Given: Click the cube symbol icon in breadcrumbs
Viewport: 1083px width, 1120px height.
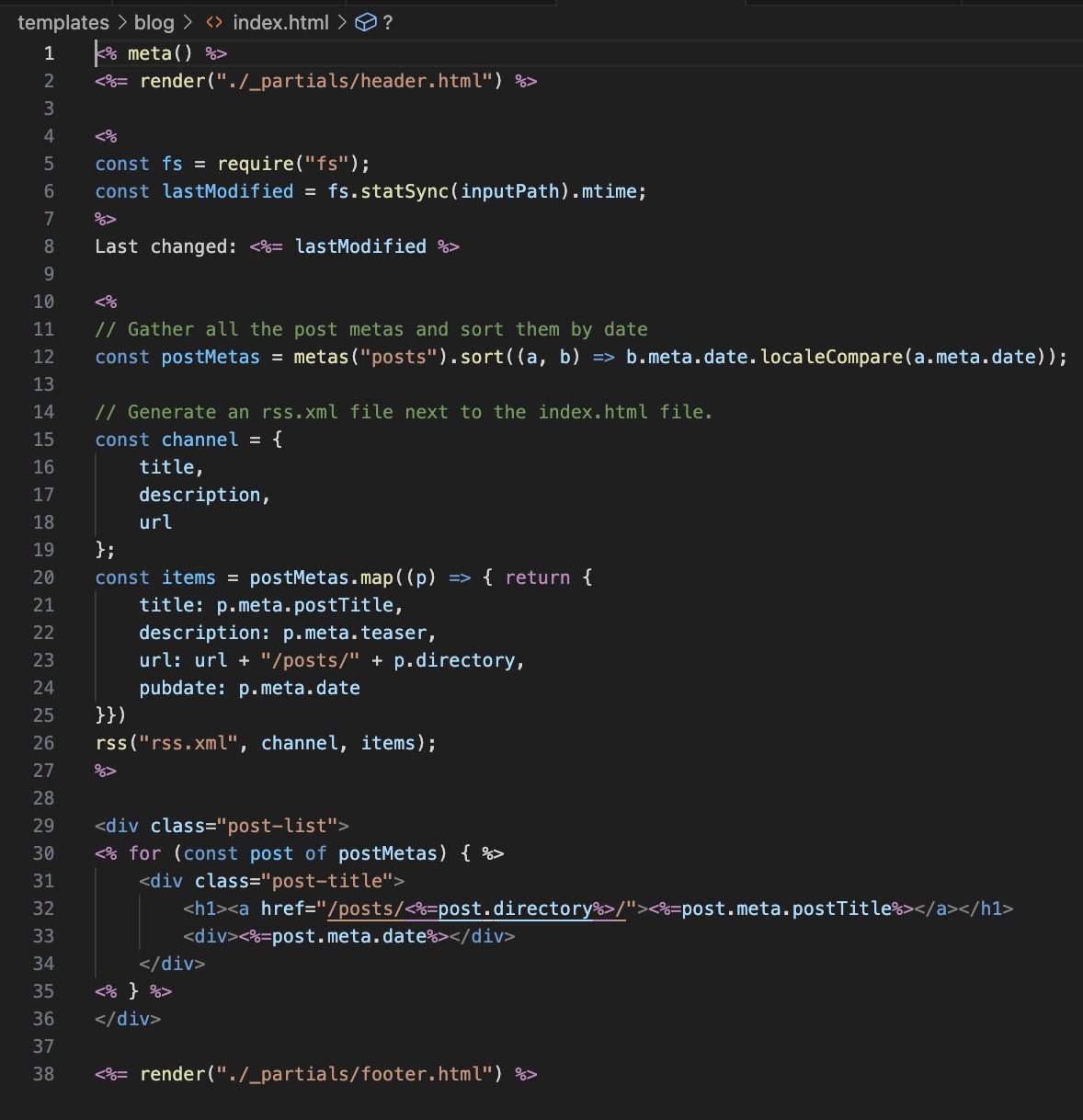Looking at the screenshot, I should 365,22.
